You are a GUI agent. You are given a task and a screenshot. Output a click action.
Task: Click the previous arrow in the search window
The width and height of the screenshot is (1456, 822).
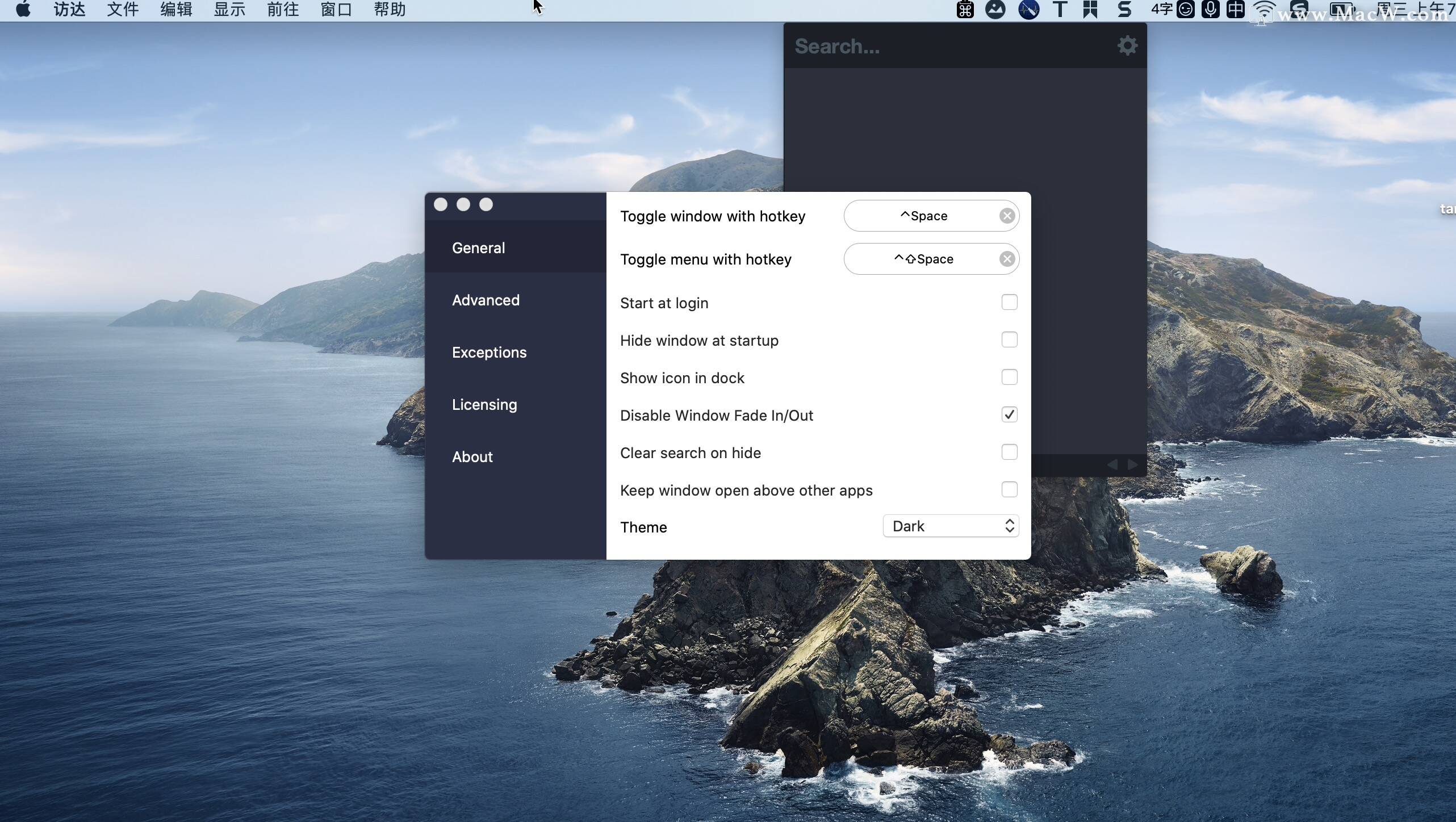click(x=1112, y=464)
